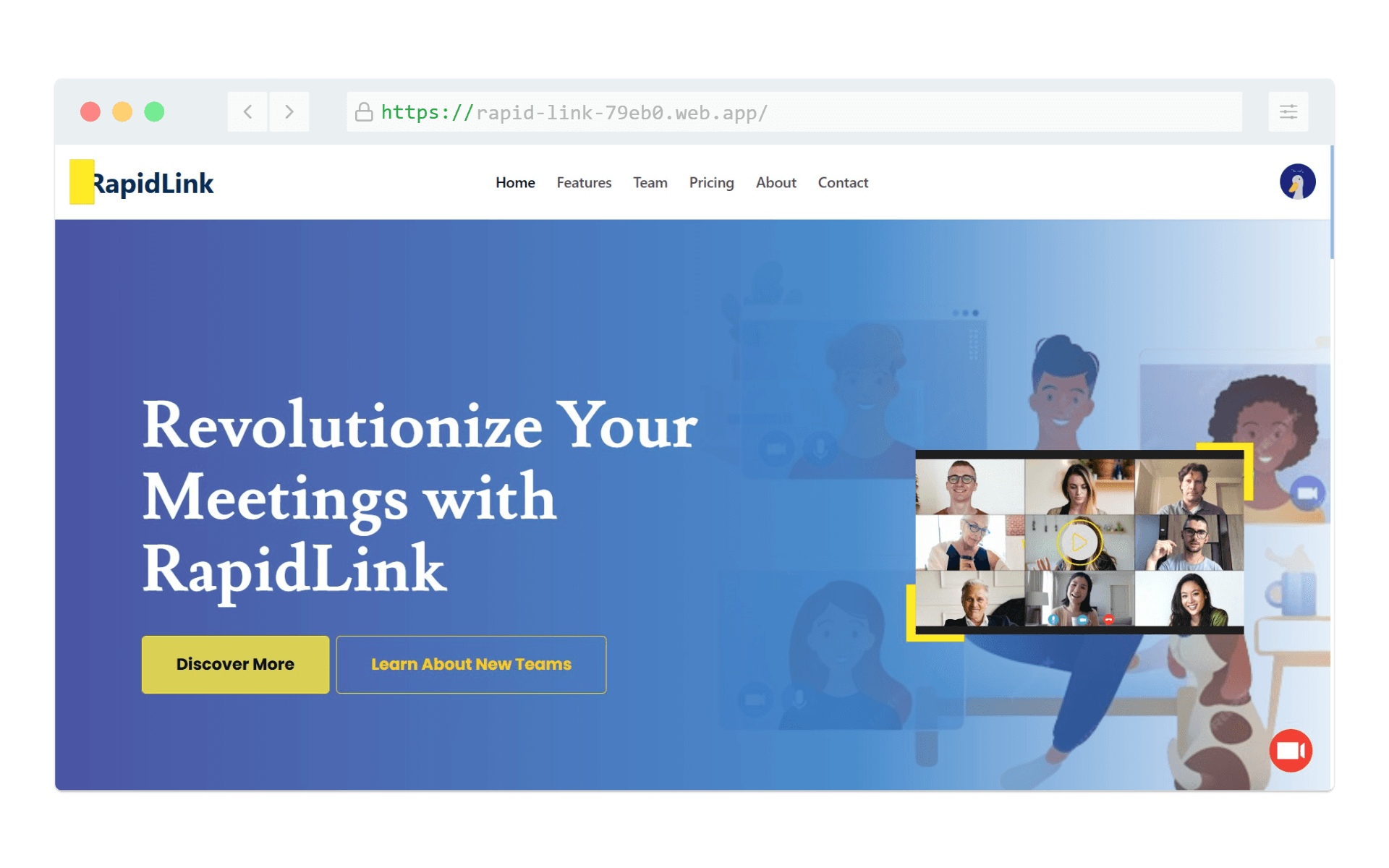
Task: Click the yellow RapidLink bookmark icon
Action: pyautogui.click(x=82, y=181)
